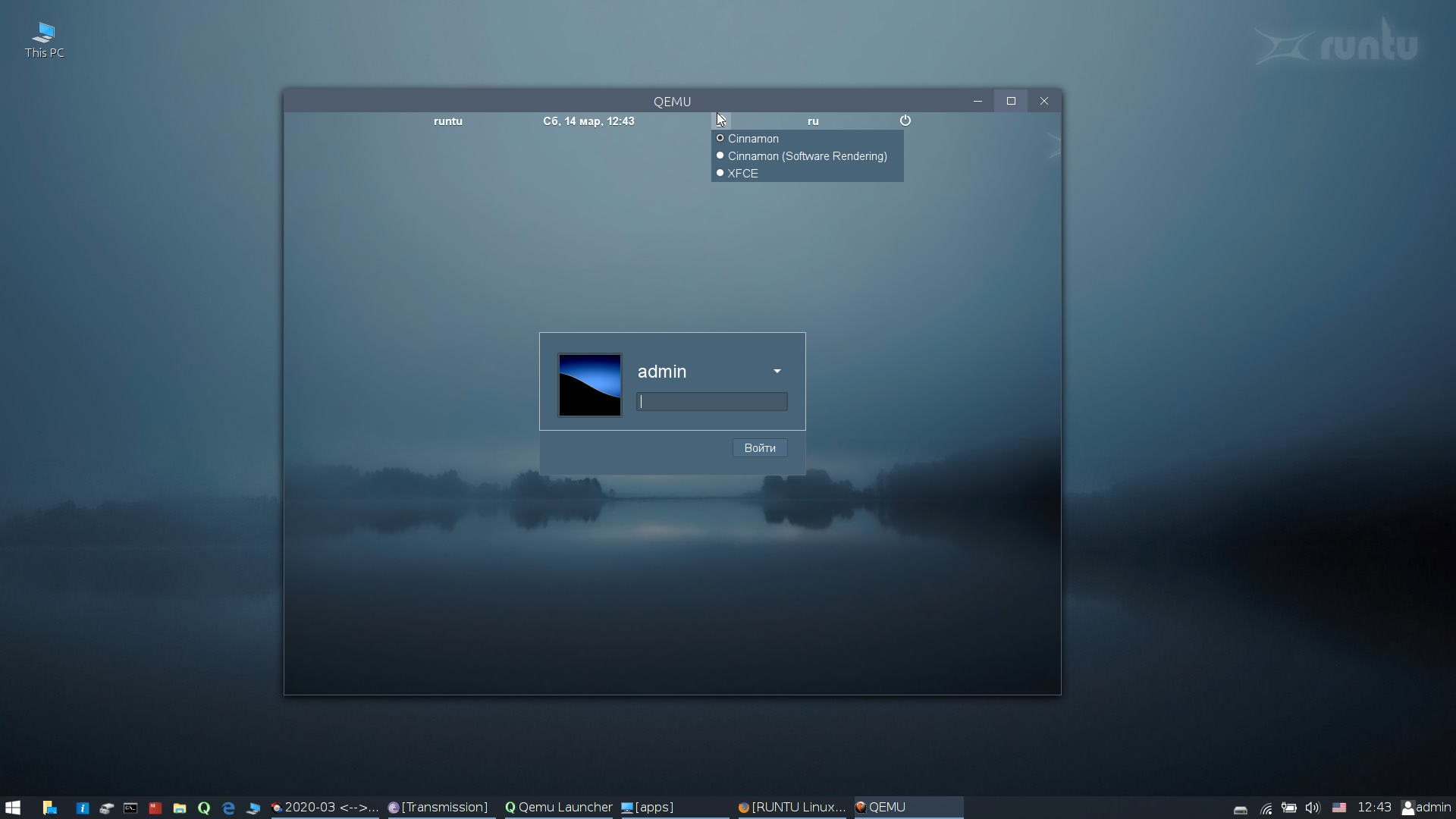Focus the password input field
This screenshot has width=1456, height=819.
(x=712, y=402)
